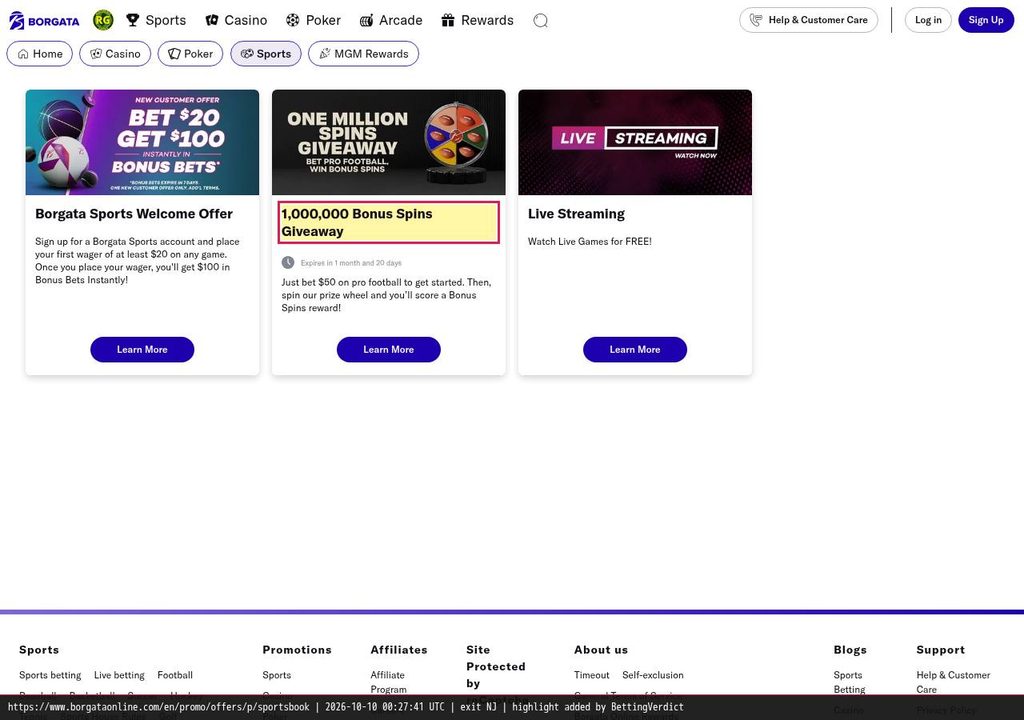Open the Sports betting footer link
The height and width of the screenshot is (720, 1024).
click(50, 675)
